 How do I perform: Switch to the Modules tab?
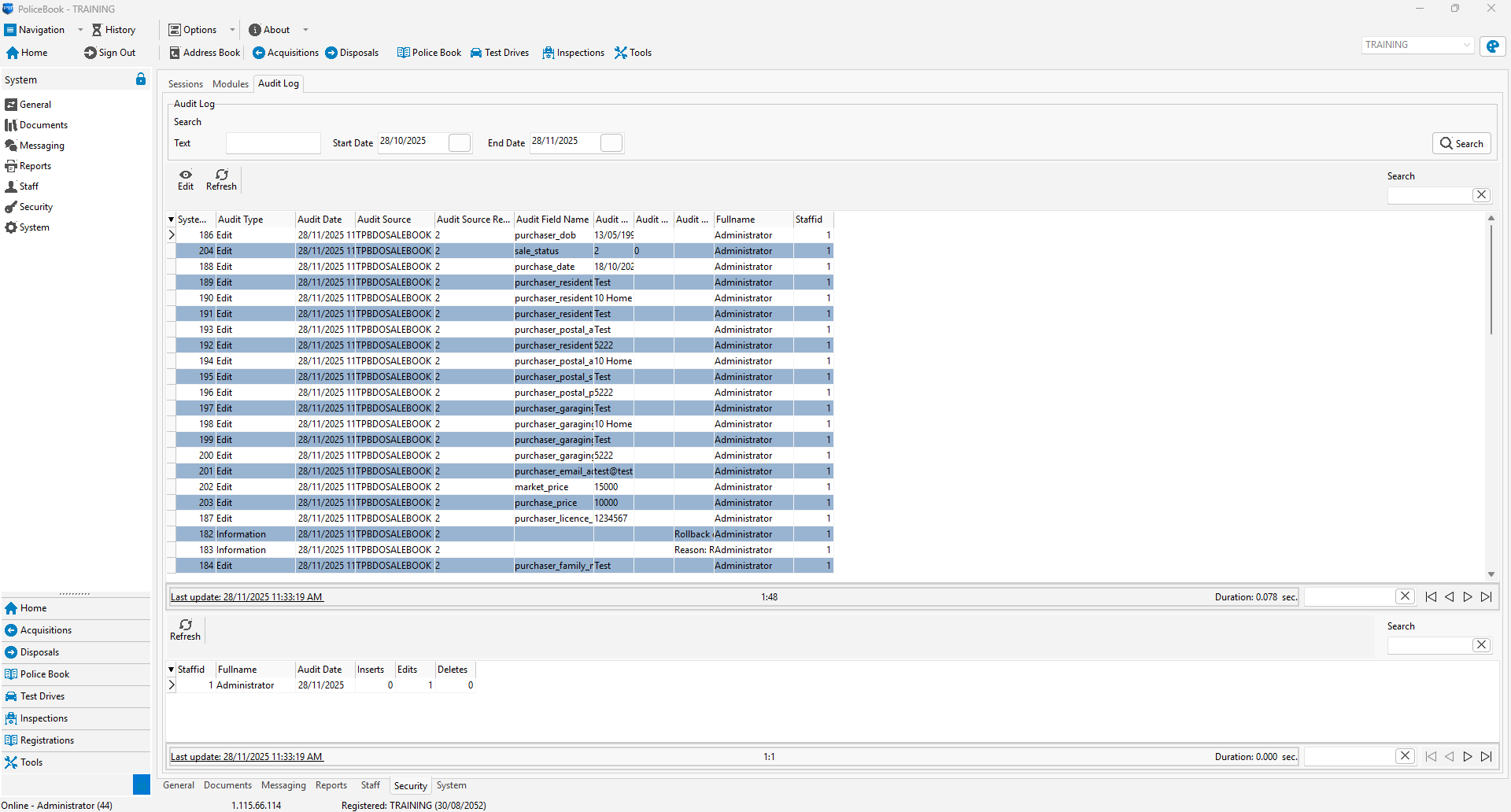point(231,84)
